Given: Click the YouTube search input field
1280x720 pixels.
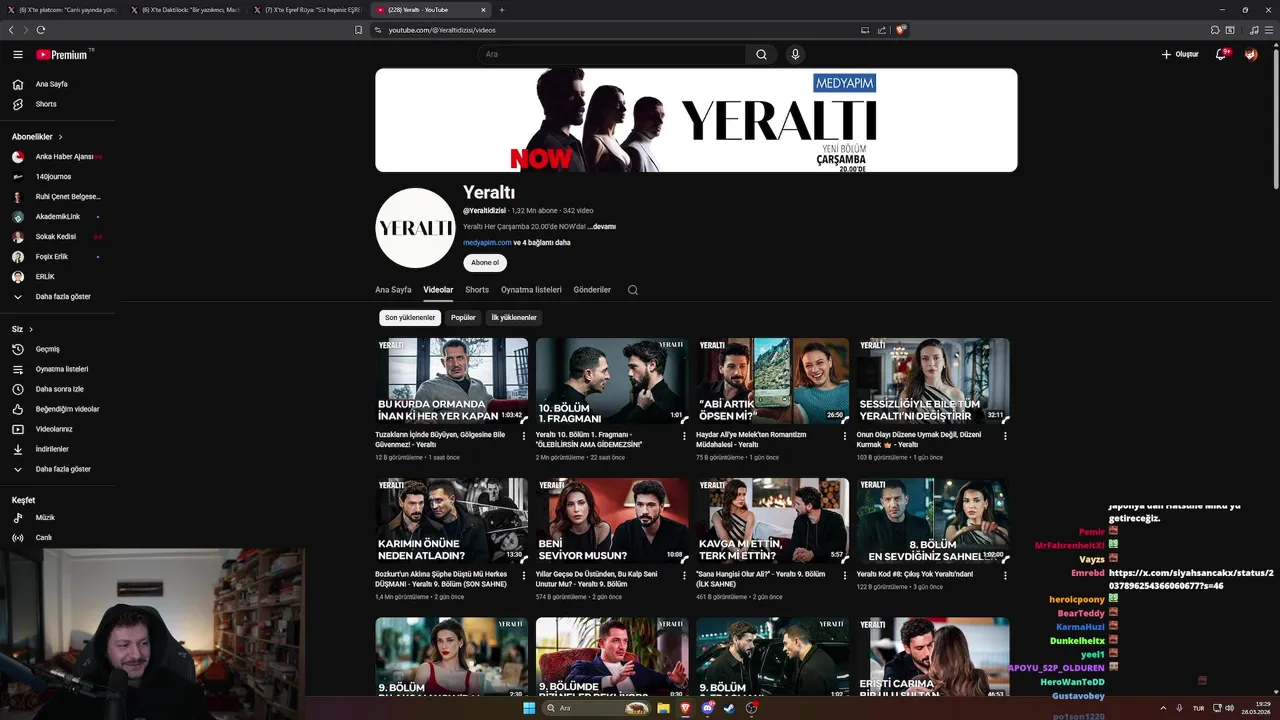Looking at the screenshot, I should click(612, 55).
